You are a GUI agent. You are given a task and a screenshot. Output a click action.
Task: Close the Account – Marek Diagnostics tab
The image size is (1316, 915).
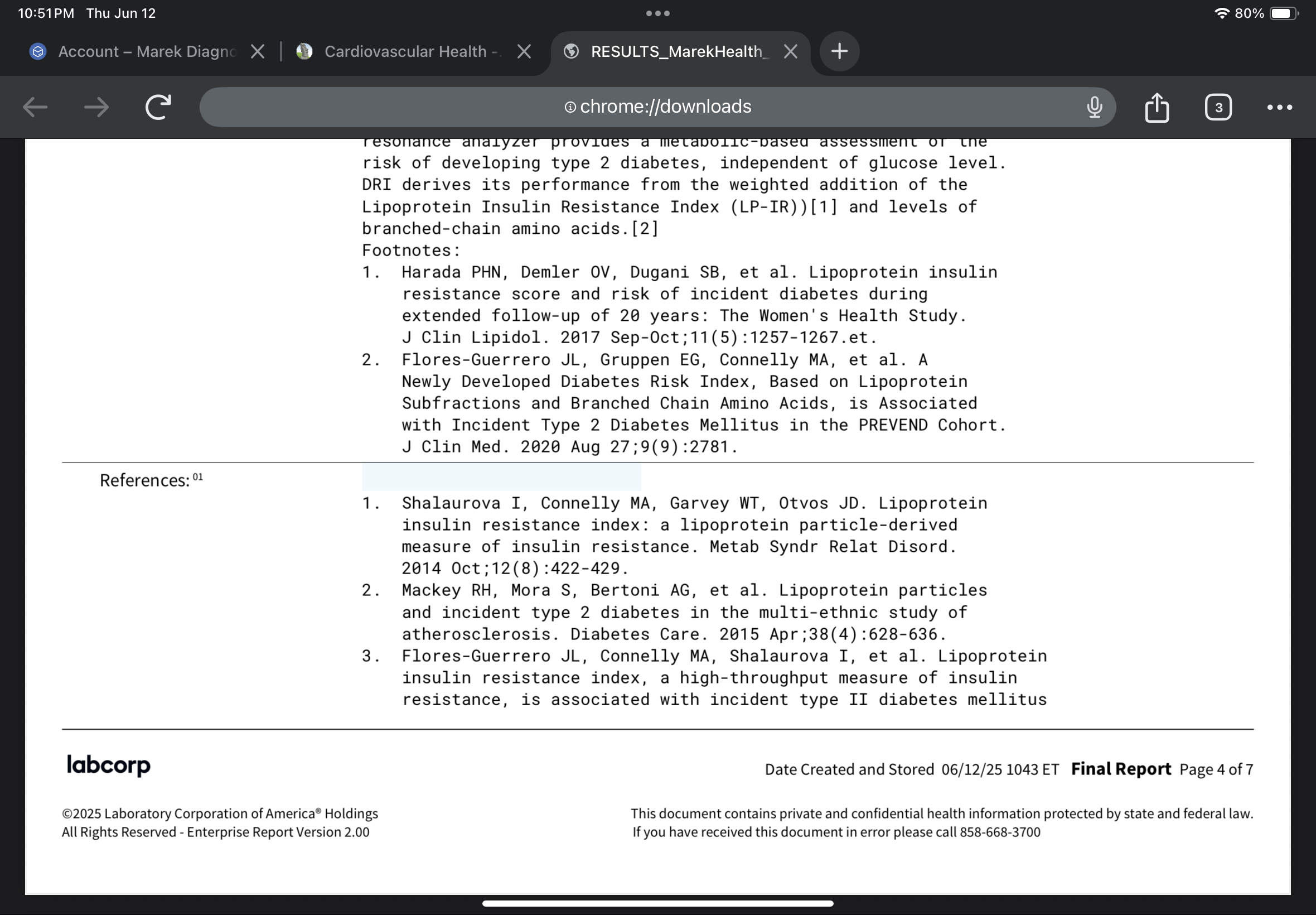point(258,51)
